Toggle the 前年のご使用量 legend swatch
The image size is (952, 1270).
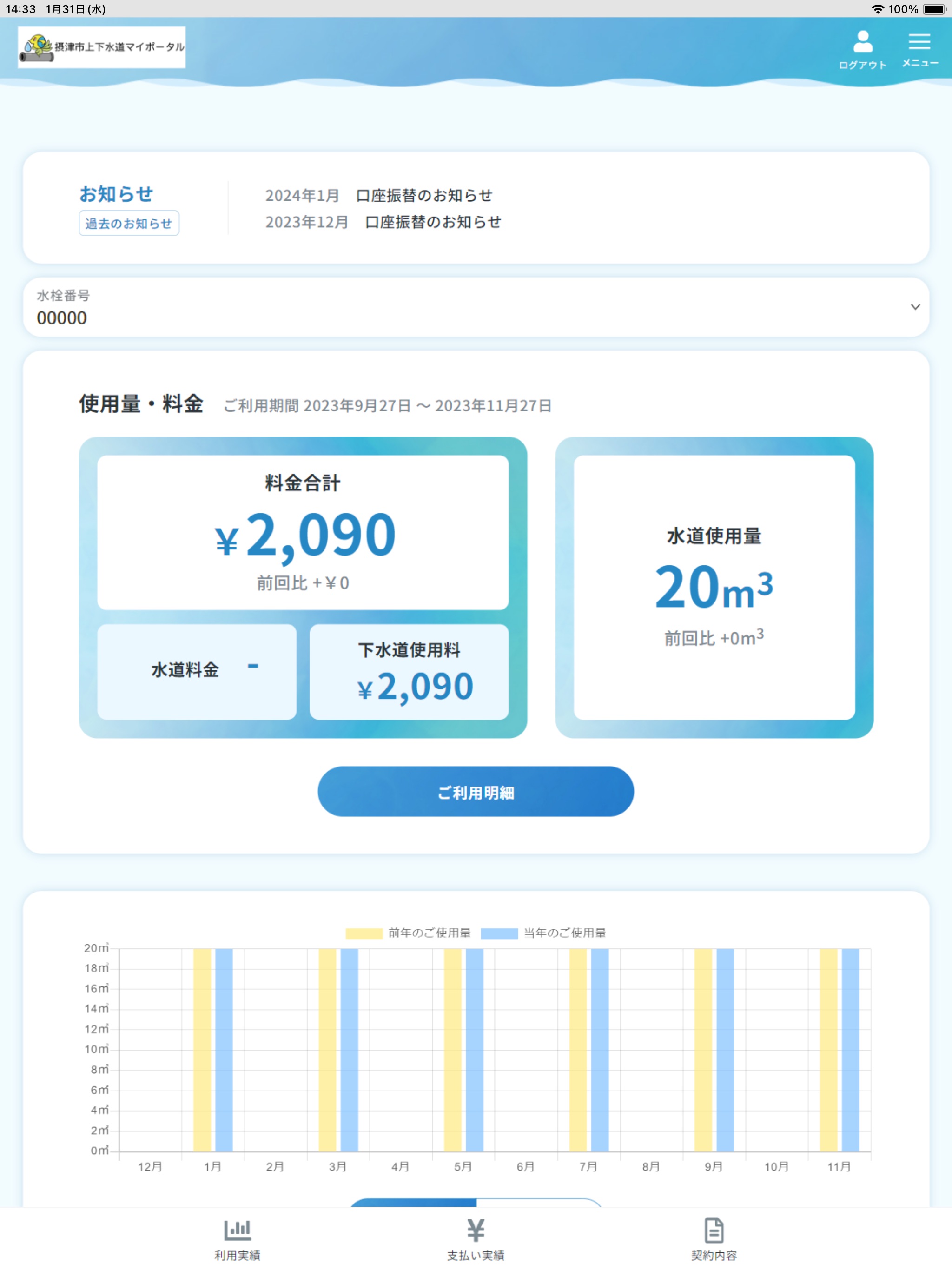[364, 933]
